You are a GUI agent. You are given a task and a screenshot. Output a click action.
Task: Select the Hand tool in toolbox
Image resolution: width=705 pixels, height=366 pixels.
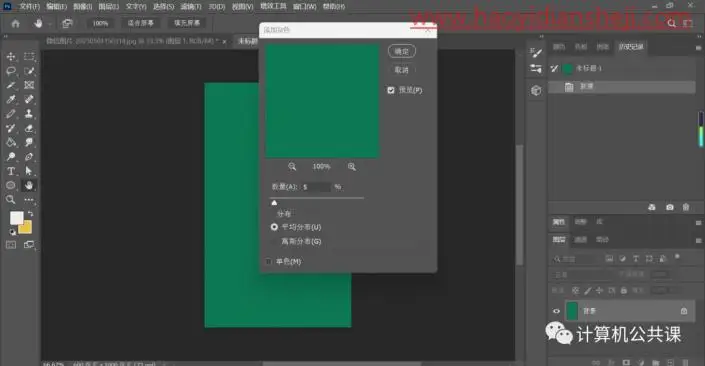[x=29, y=185]
